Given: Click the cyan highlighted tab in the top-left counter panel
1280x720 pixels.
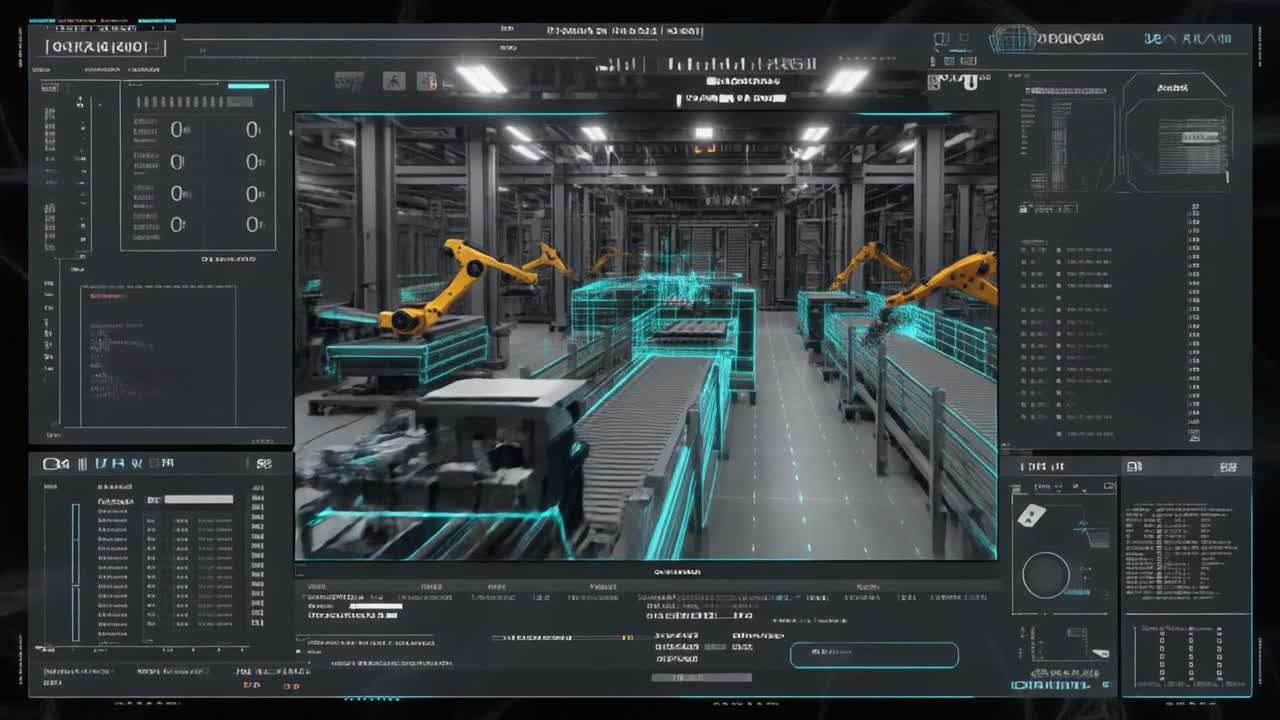Looking at the screenshot, I should pos(248,86).
